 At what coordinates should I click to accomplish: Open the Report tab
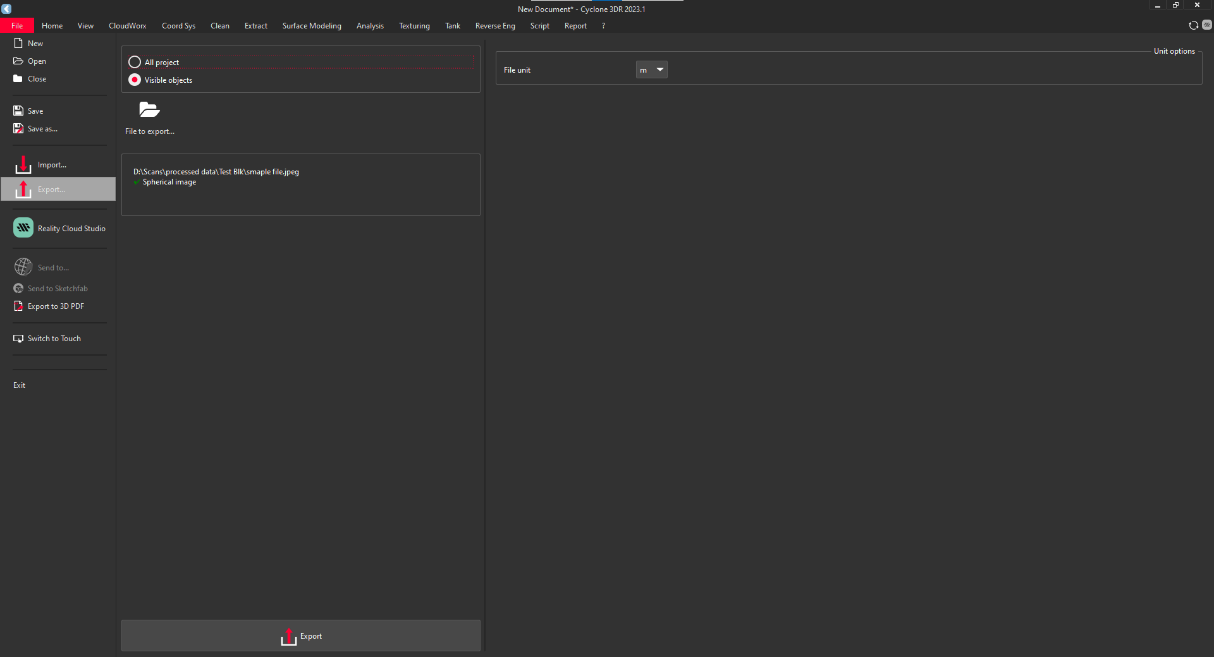coord(575,26)
